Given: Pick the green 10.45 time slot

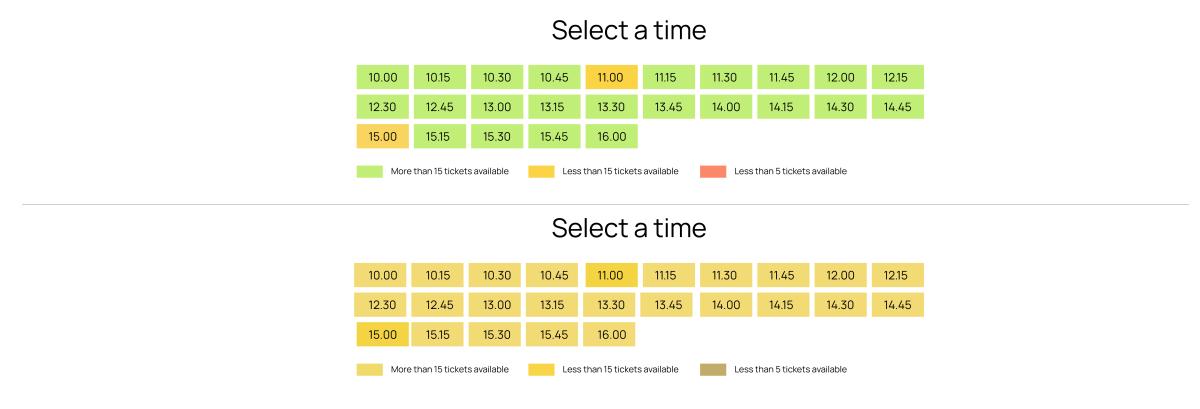Looking at the screenshot, I should (554, 77).
